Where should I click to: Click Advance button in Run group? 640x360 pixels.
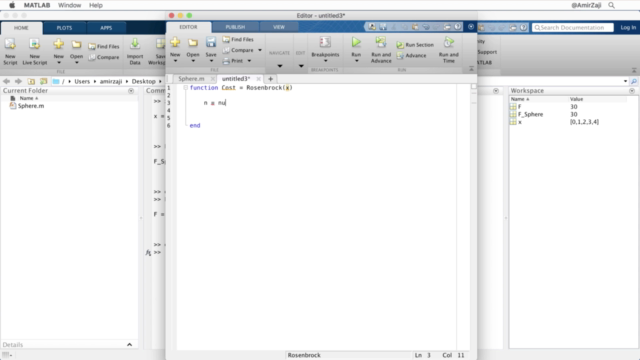(411, 56)
